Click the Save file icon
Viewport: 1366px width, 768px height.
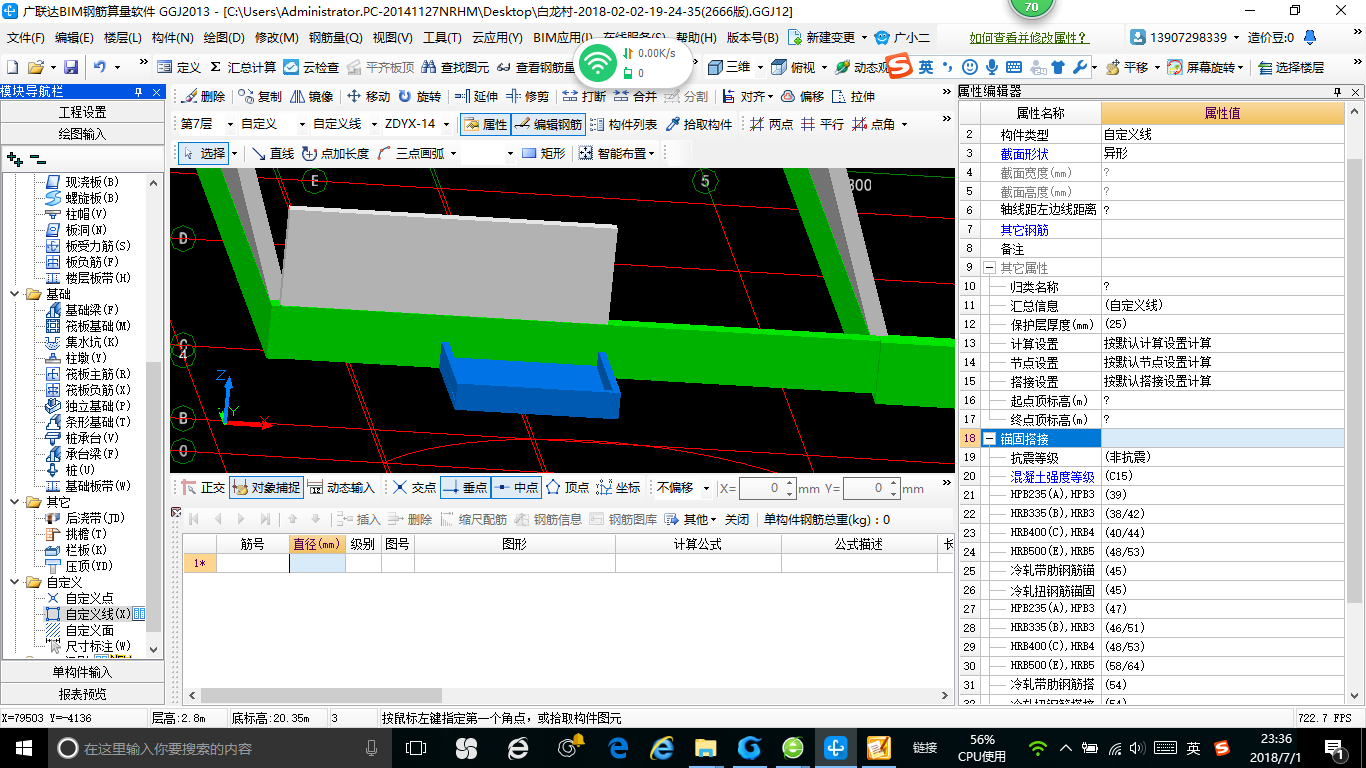[x=71, y=67]
